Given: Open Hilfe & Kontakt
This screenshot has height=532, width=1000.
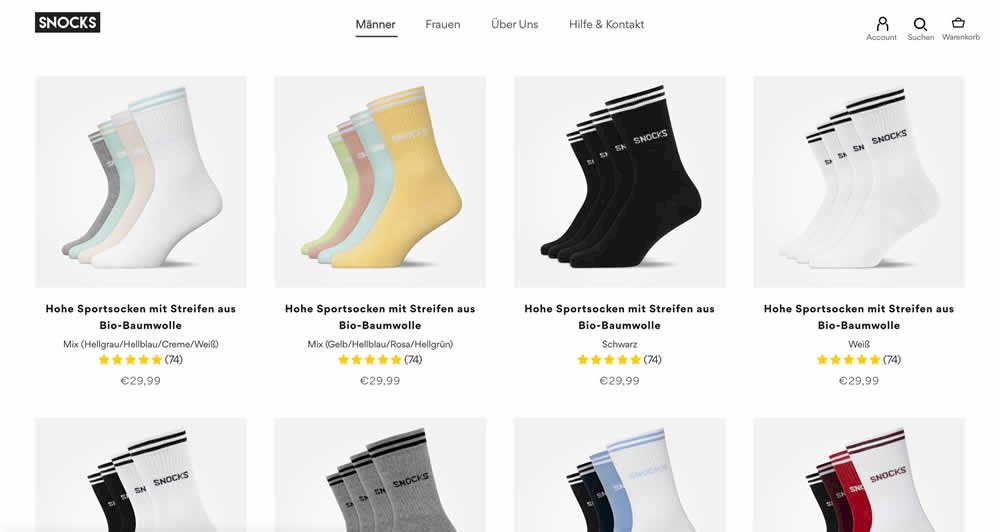Looking at the screenshot, I should (607, 24).
